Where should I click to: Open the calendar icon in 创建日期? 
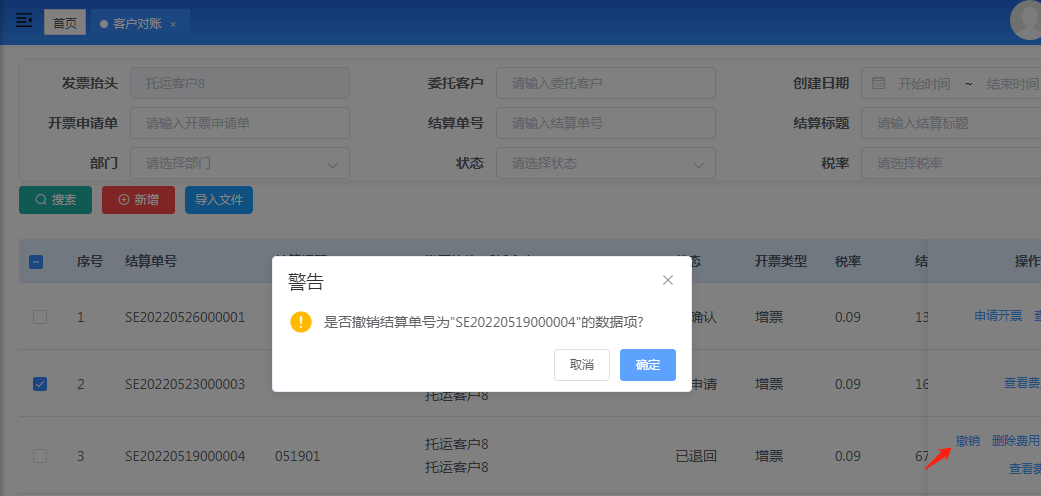click(x=878, y=84)
